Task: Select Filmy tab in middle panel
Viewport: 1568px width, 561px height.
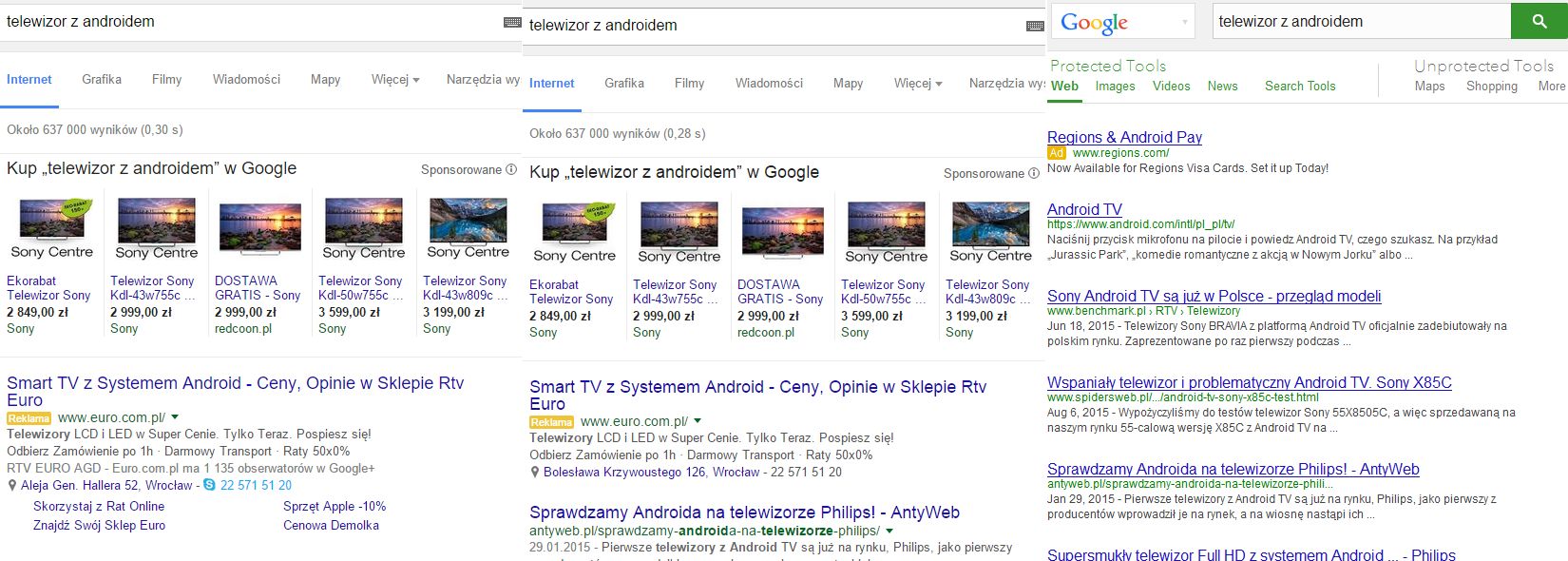Action: tap(690, 83)
